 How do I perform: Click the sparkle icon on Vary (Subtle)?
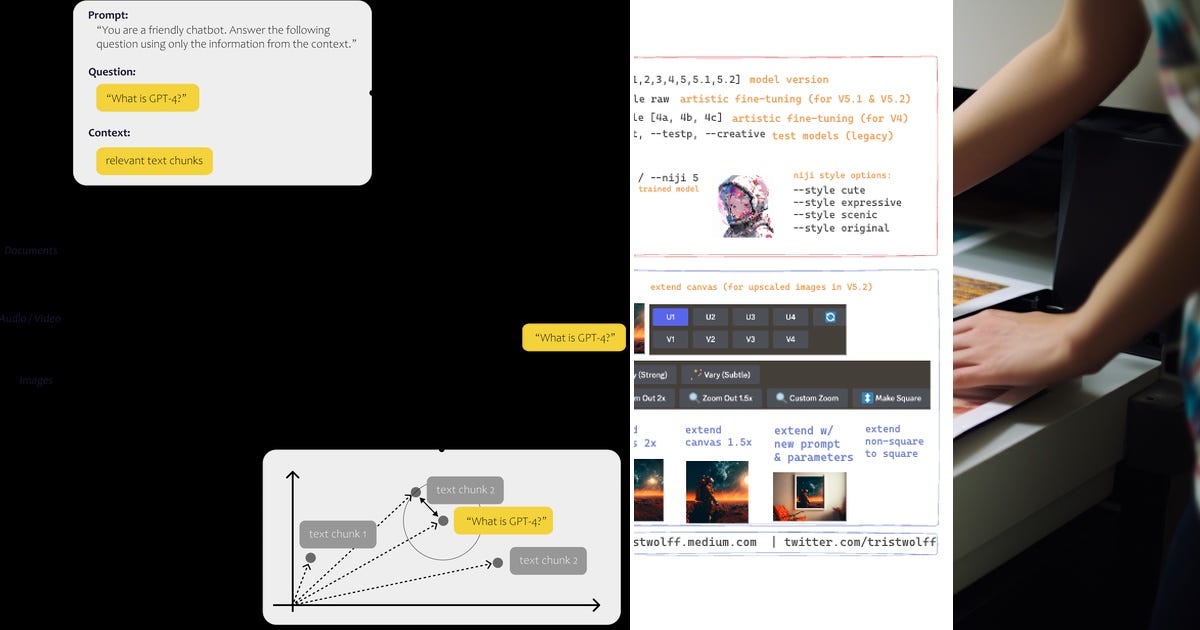(697, 374)
